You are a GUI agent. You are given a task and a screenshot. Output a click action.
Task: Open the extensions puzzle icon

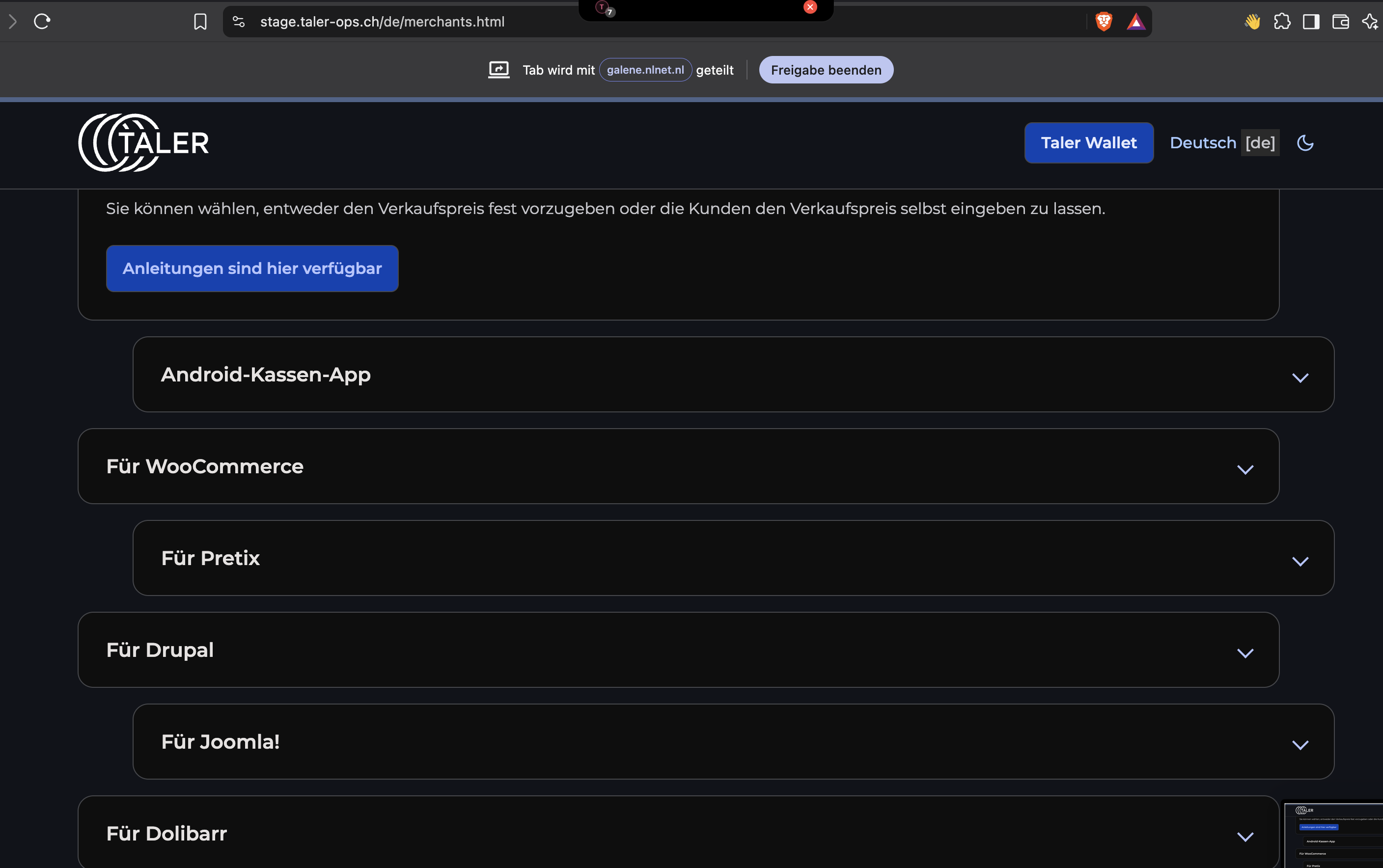1281,22
